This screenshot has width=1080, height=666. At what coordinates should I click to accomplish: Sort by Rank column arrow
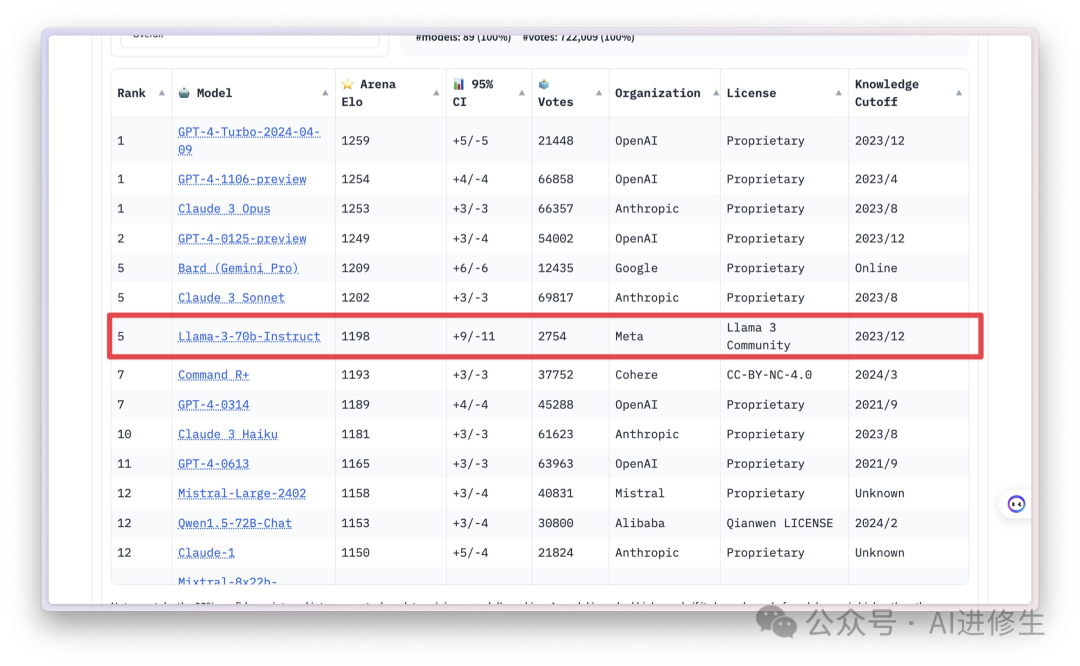[162, 93]
